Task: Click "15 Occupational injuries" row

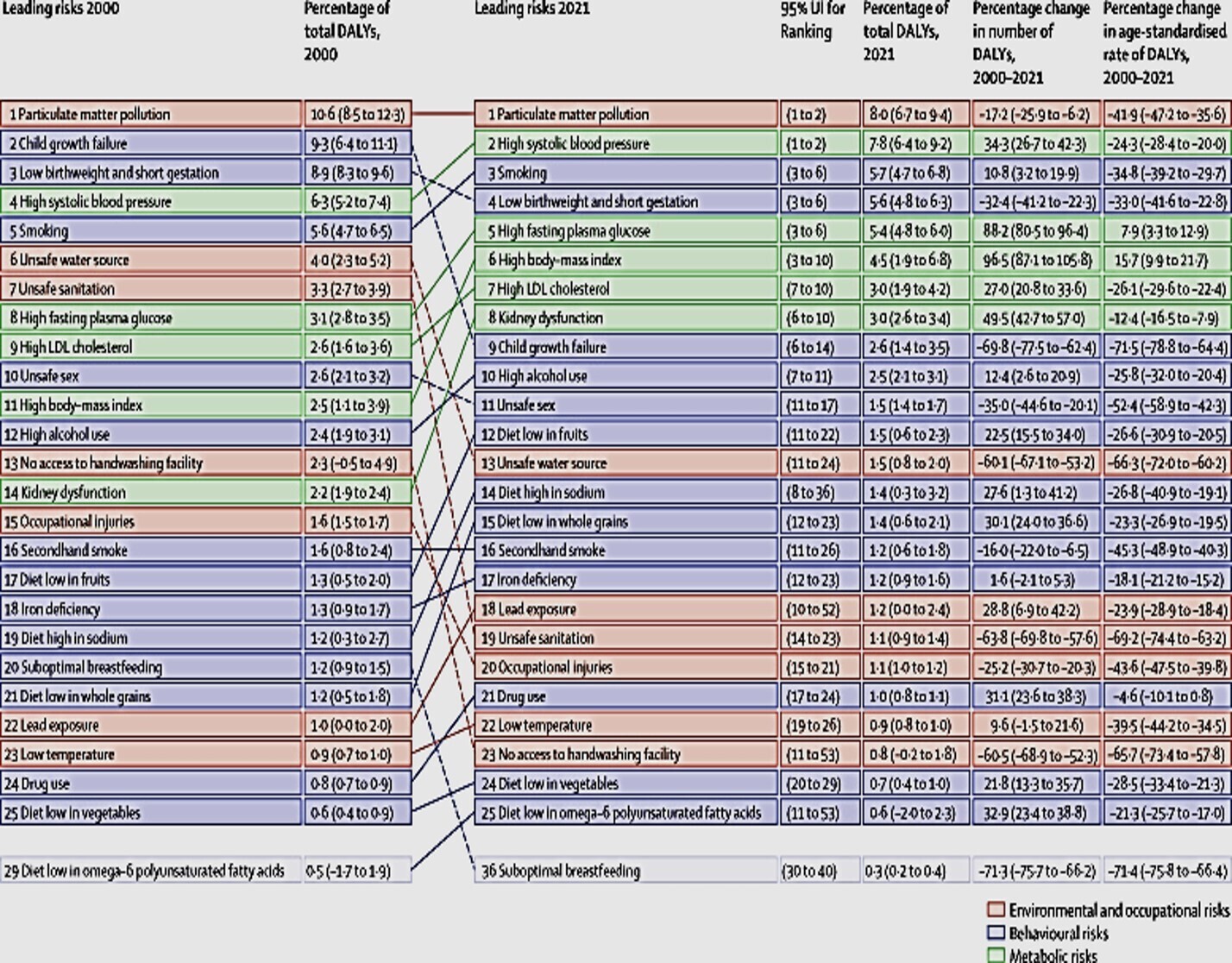Action: pyautogui.click(x=151, y=521)
